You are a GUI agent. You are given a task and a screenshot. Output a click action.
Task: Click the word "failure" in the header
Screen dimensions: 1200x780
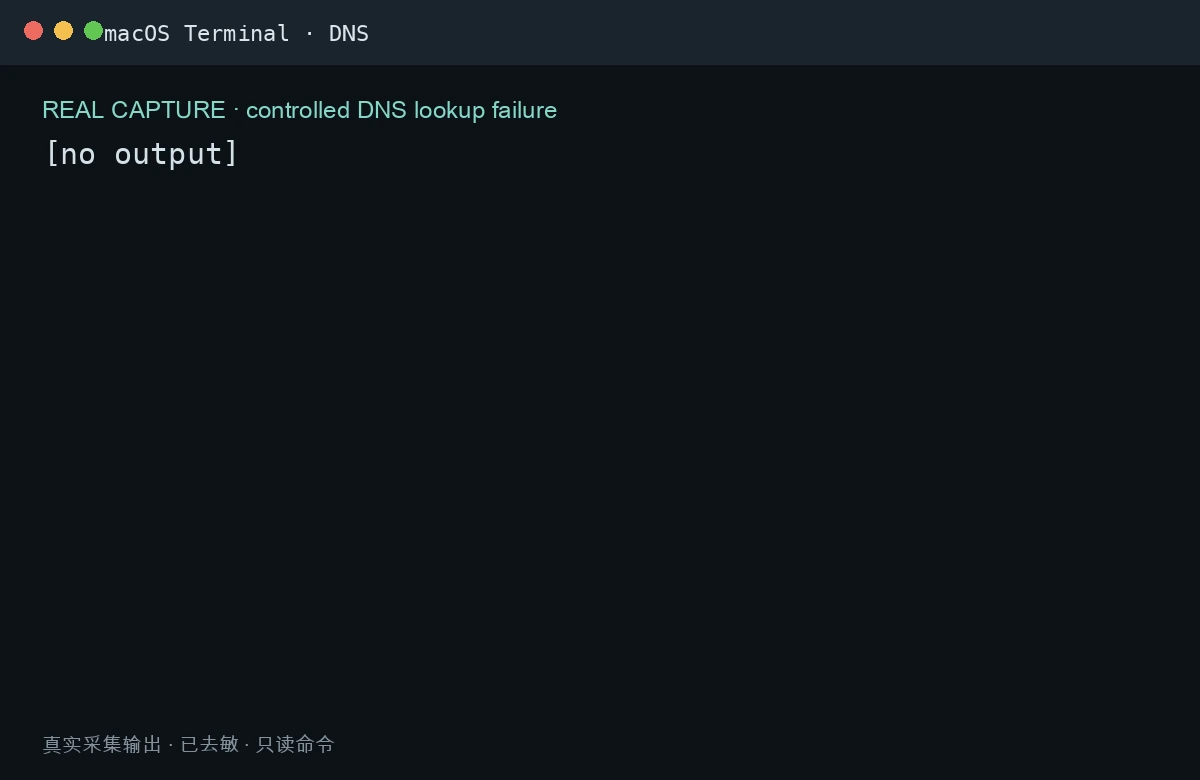coord(524,110)
